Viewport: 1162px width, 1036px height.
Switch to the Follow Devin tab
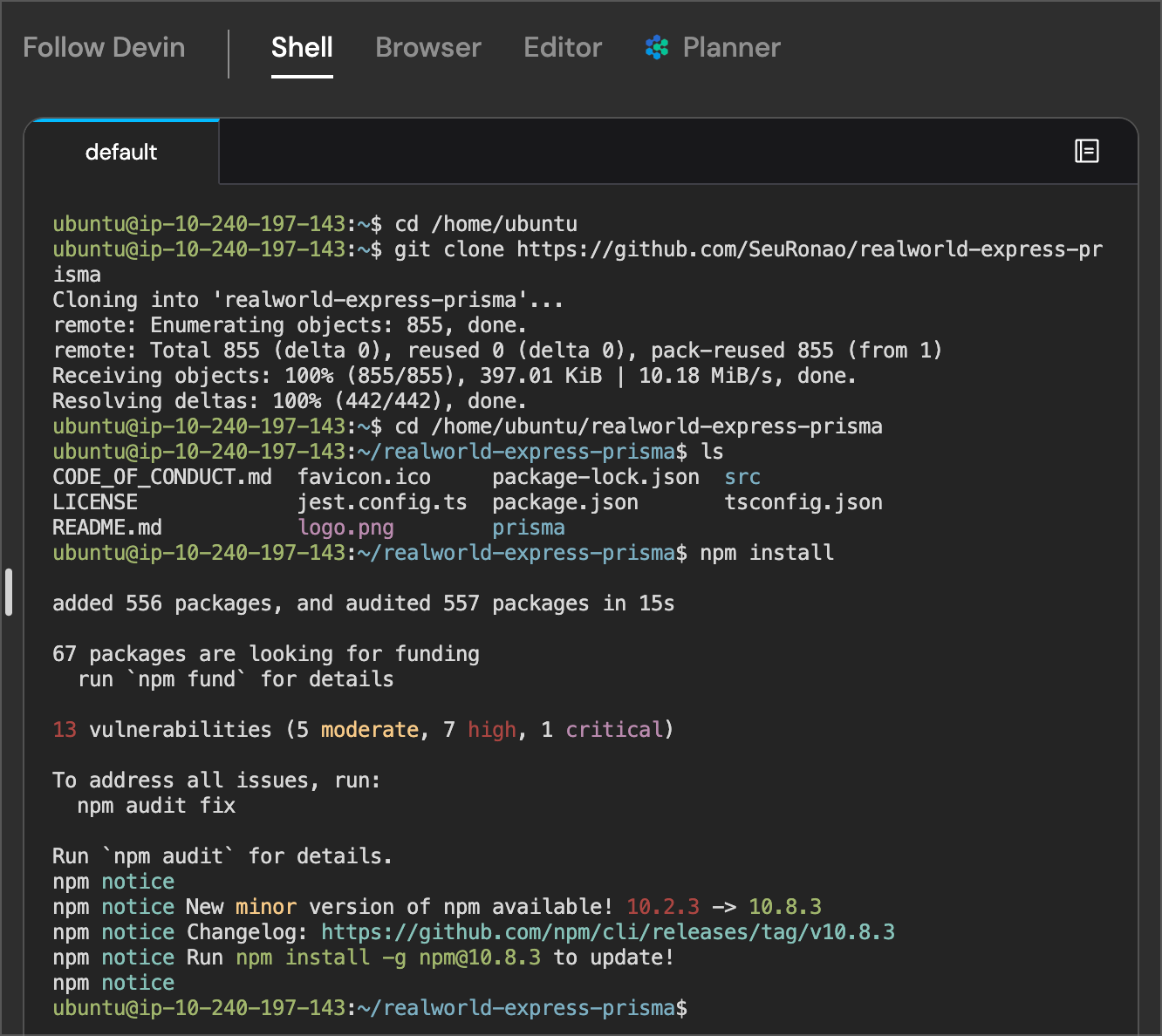(x=104, y=47)
